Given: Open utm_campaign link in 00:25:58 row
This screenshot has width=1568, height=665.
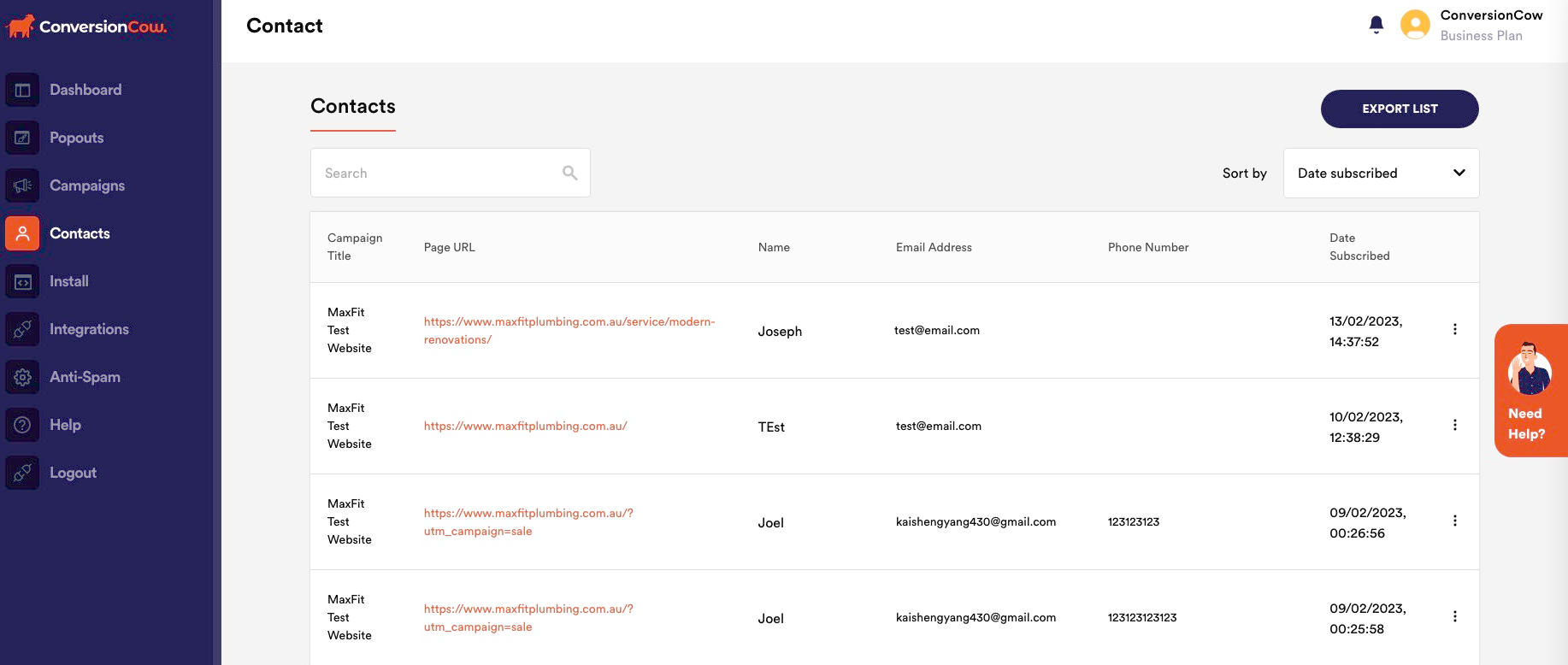Looking at the screenshot, I should point(528,618).
